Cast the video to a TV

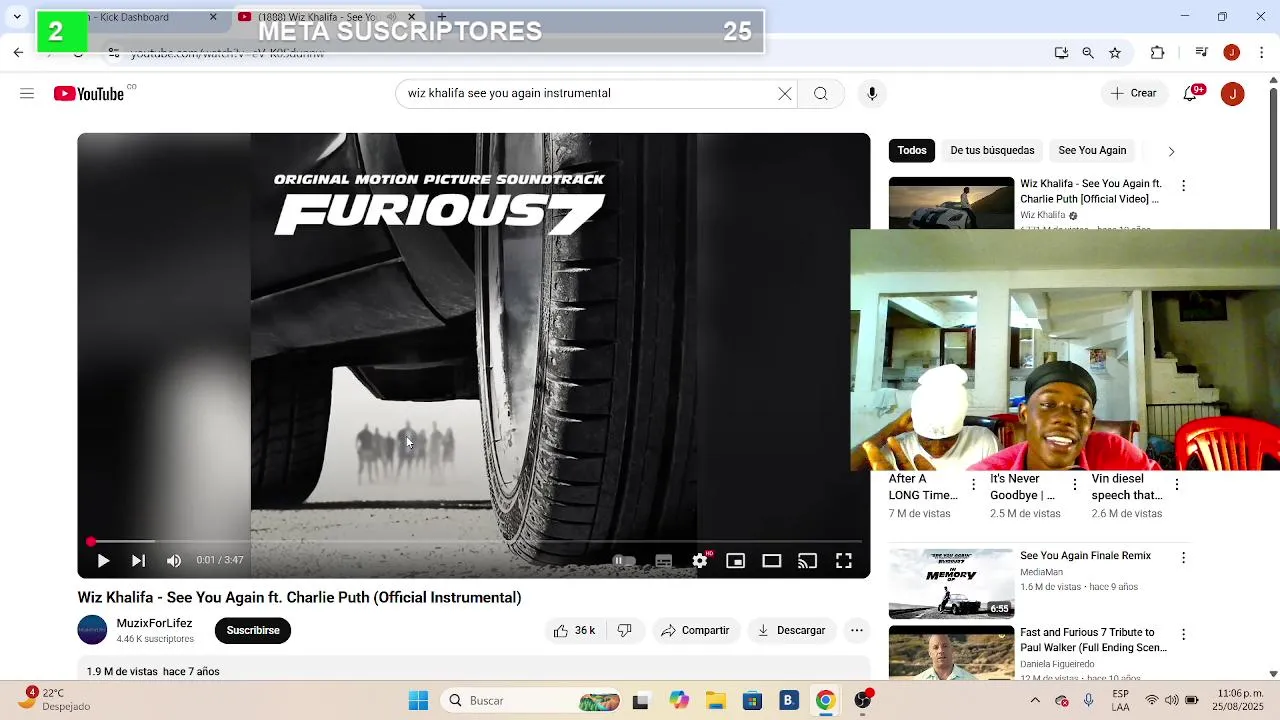(x=808, y=561)
